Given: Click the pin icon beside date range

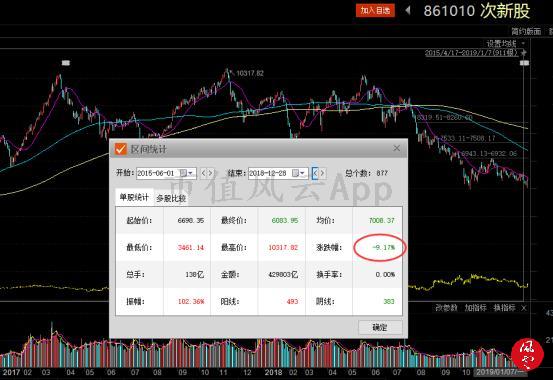Looking at the screenshot, I should click(x=523, y=53).
